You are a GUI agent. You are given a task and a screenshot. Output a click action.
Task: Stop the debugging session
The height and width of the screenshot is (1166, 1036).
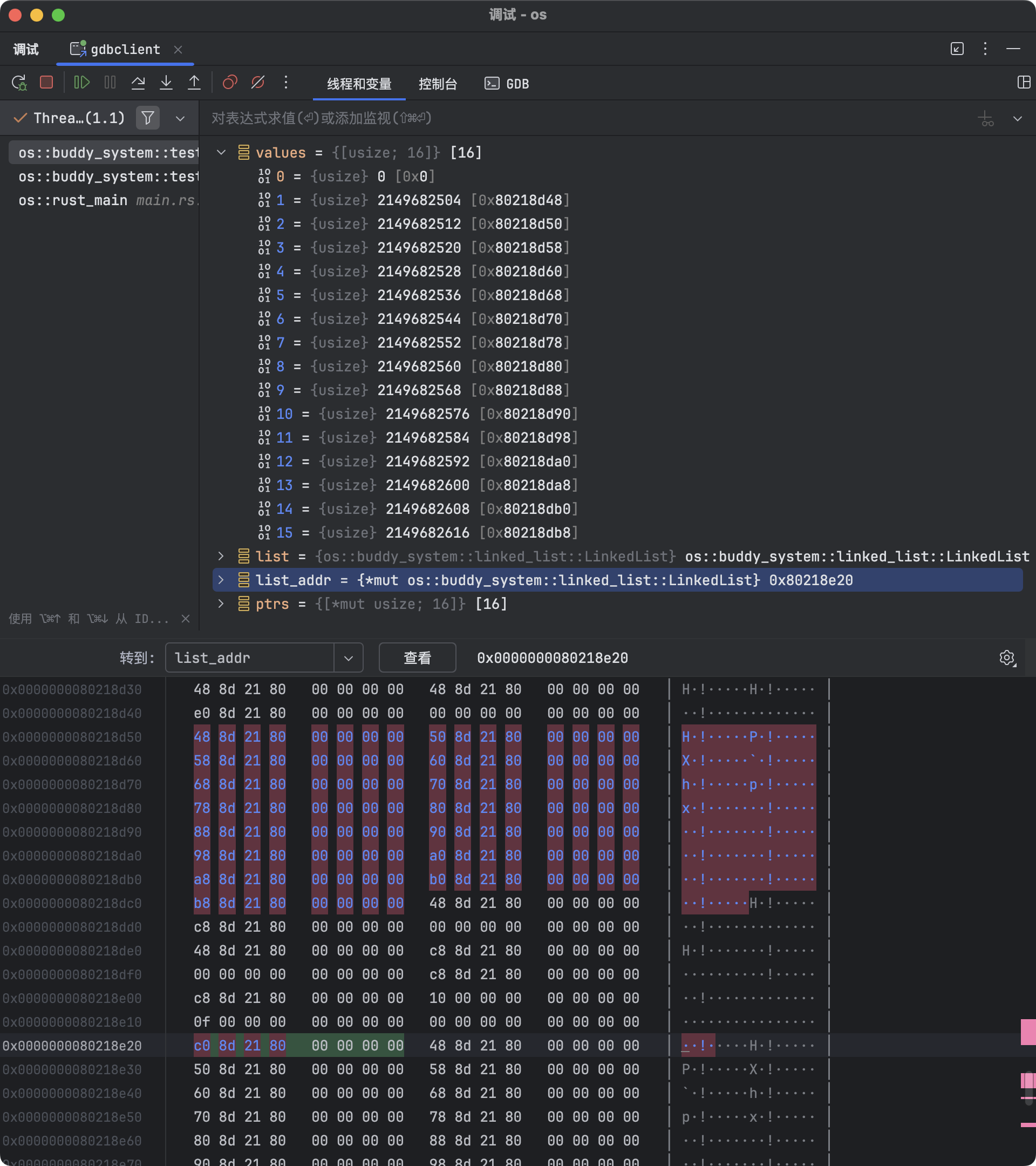click(x=47, y=83)
